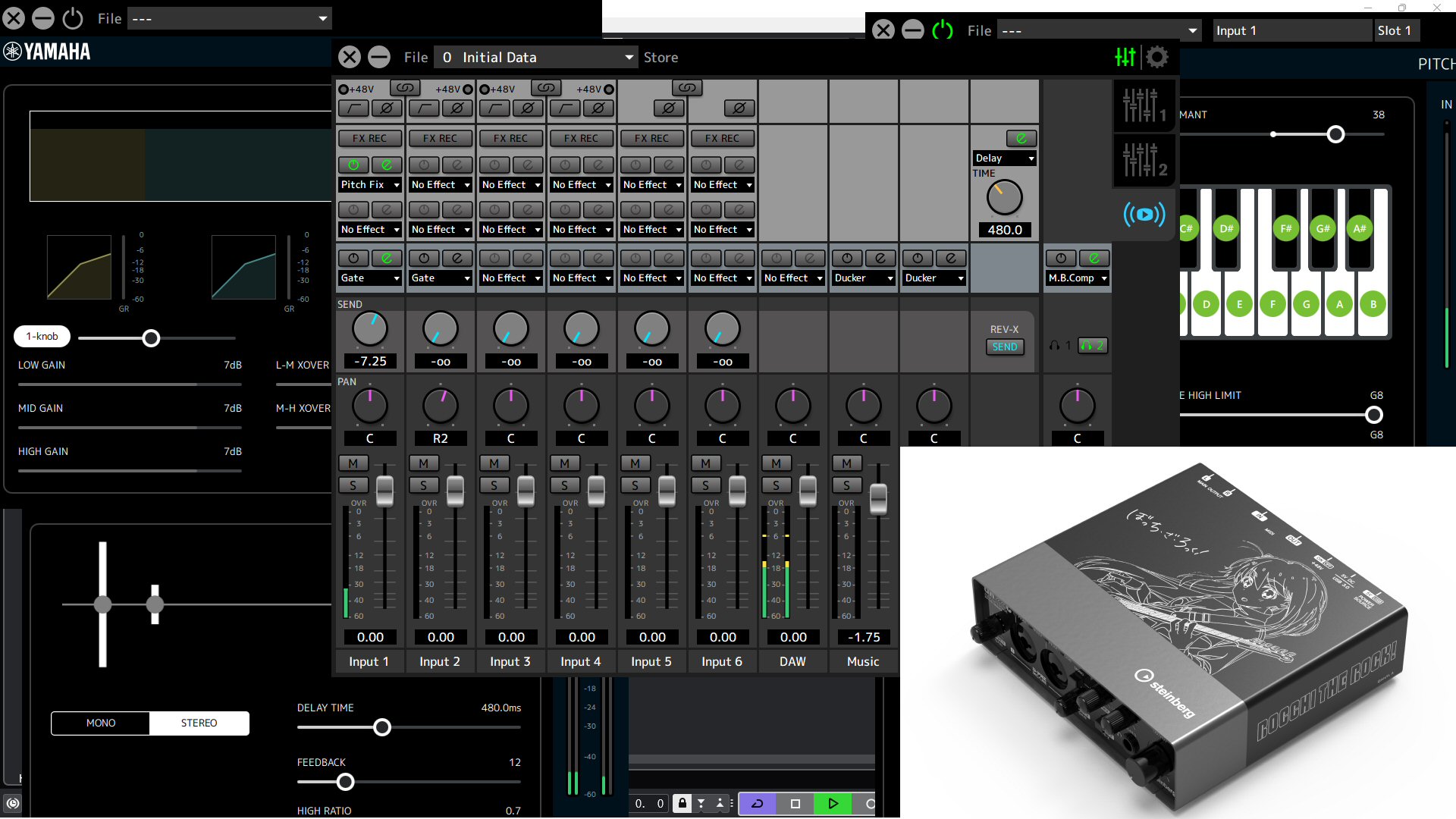
Task: Open the dspMixFx settings gear
Action: pos(1157,57)
